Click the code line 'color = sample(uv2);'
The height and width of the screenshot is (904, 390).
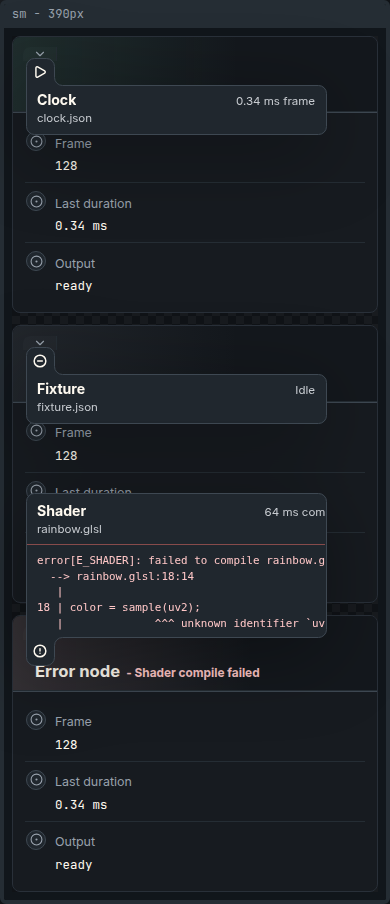(x=135, y=607)
